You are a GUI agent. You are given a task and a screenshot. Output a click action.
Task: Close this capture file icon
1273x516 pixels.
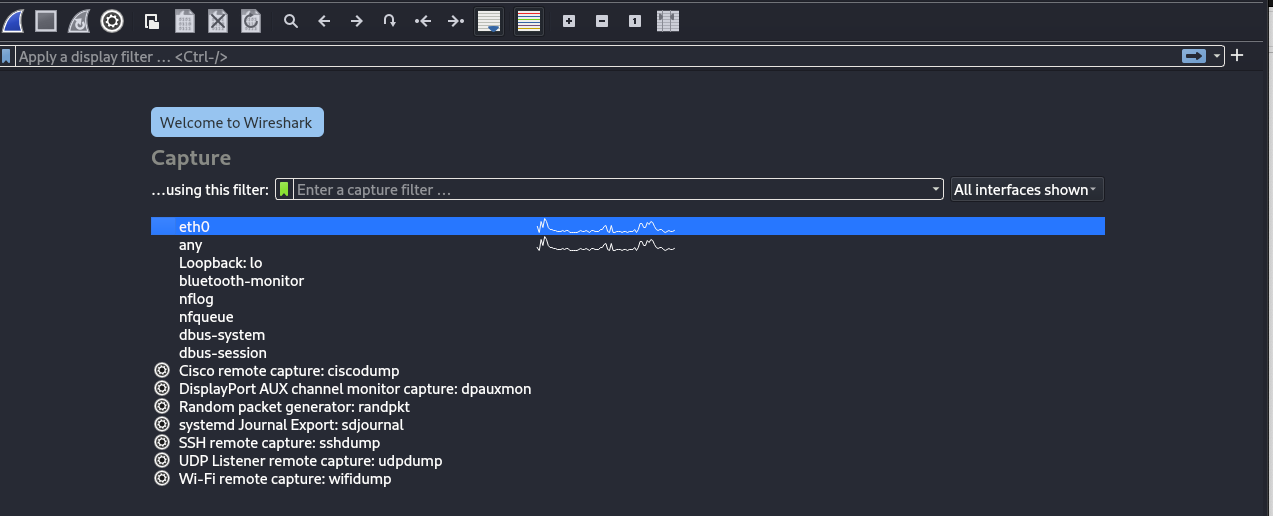(218, 20)
